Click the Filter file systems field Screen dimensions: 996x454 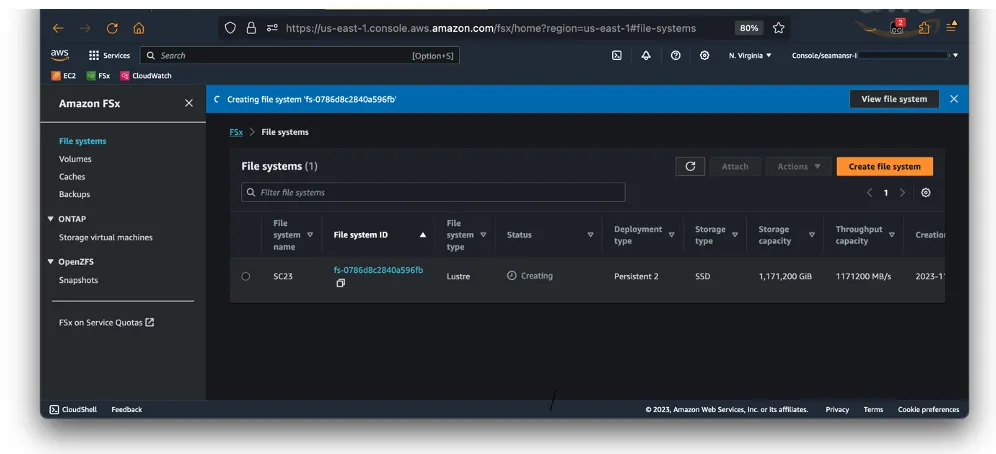(433, 192)
